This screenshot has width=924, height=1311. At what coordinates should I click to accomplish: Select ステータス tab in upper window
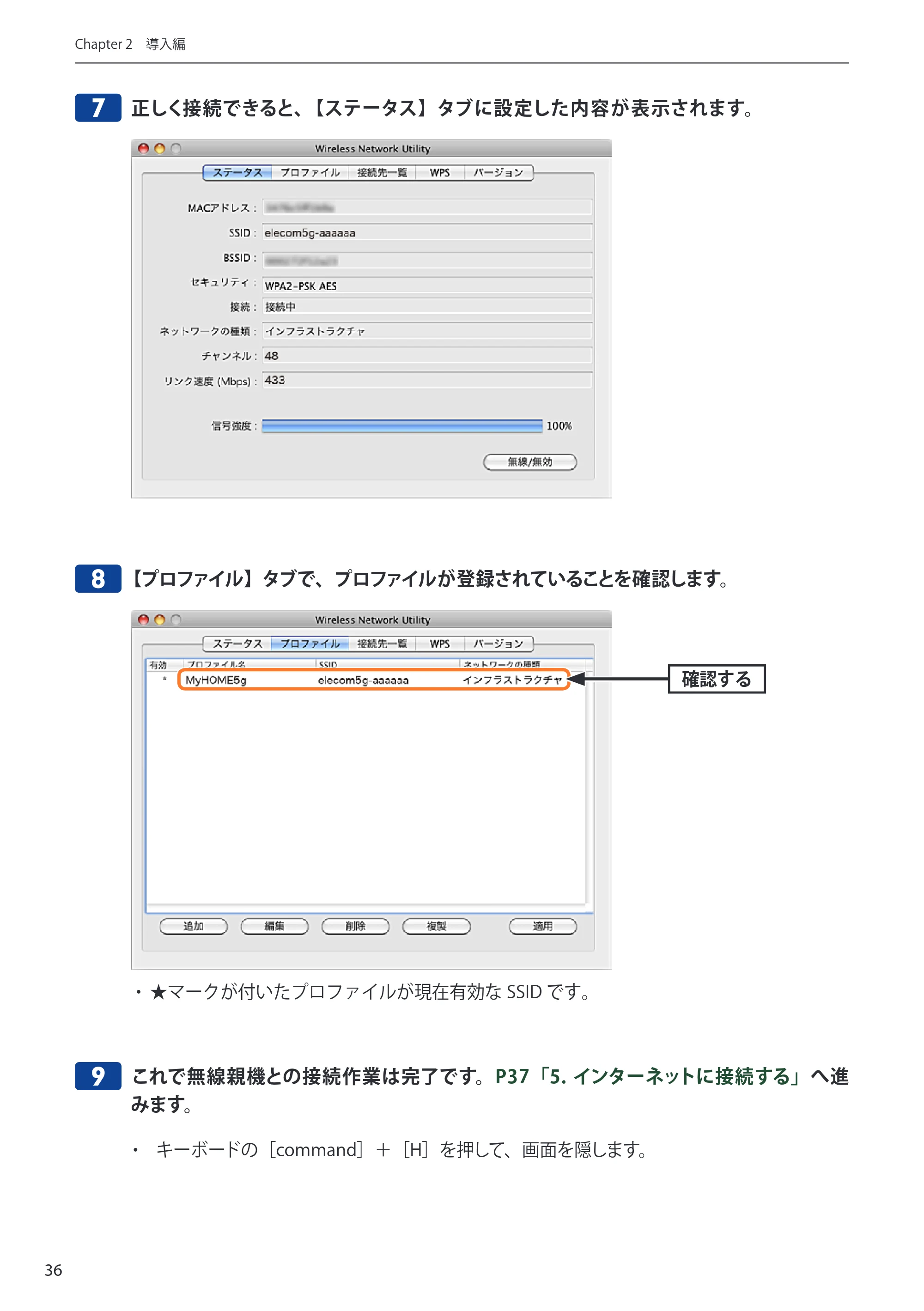coord(237,172)
